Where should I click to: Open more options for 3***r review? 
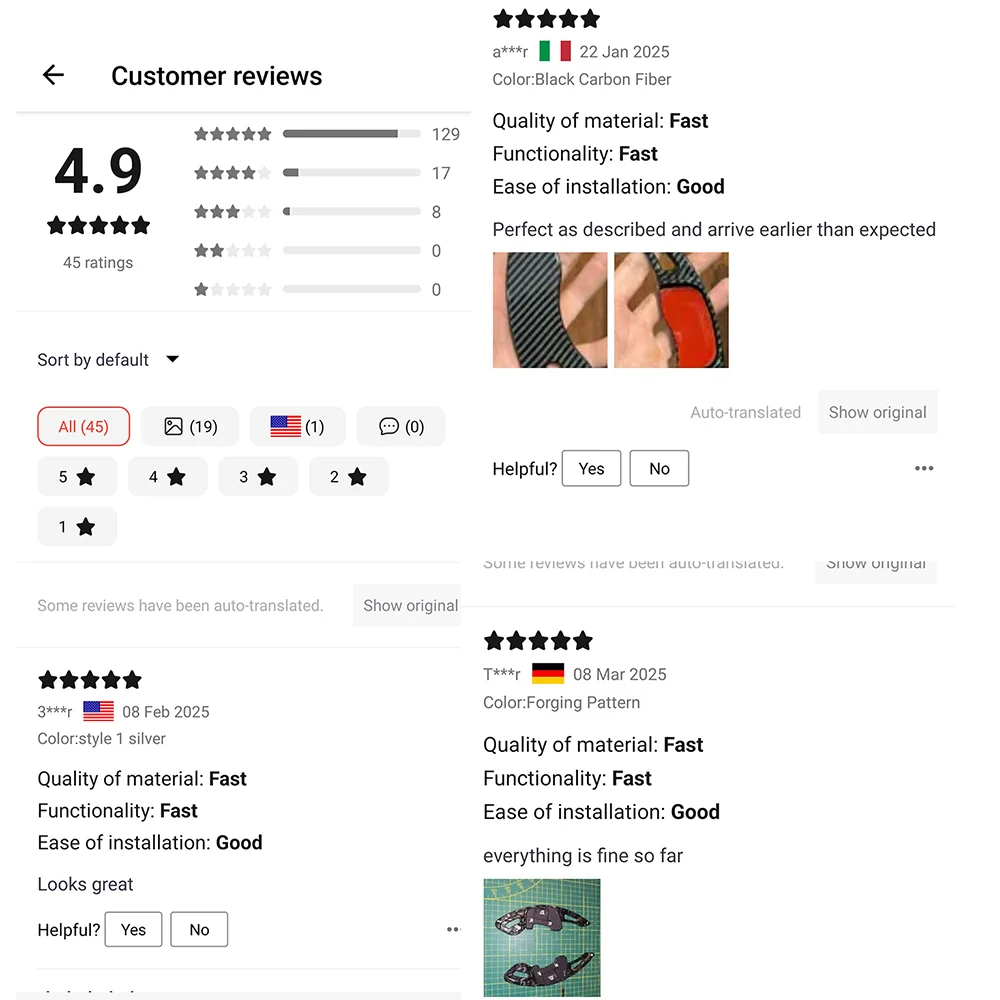click(453, 929)
